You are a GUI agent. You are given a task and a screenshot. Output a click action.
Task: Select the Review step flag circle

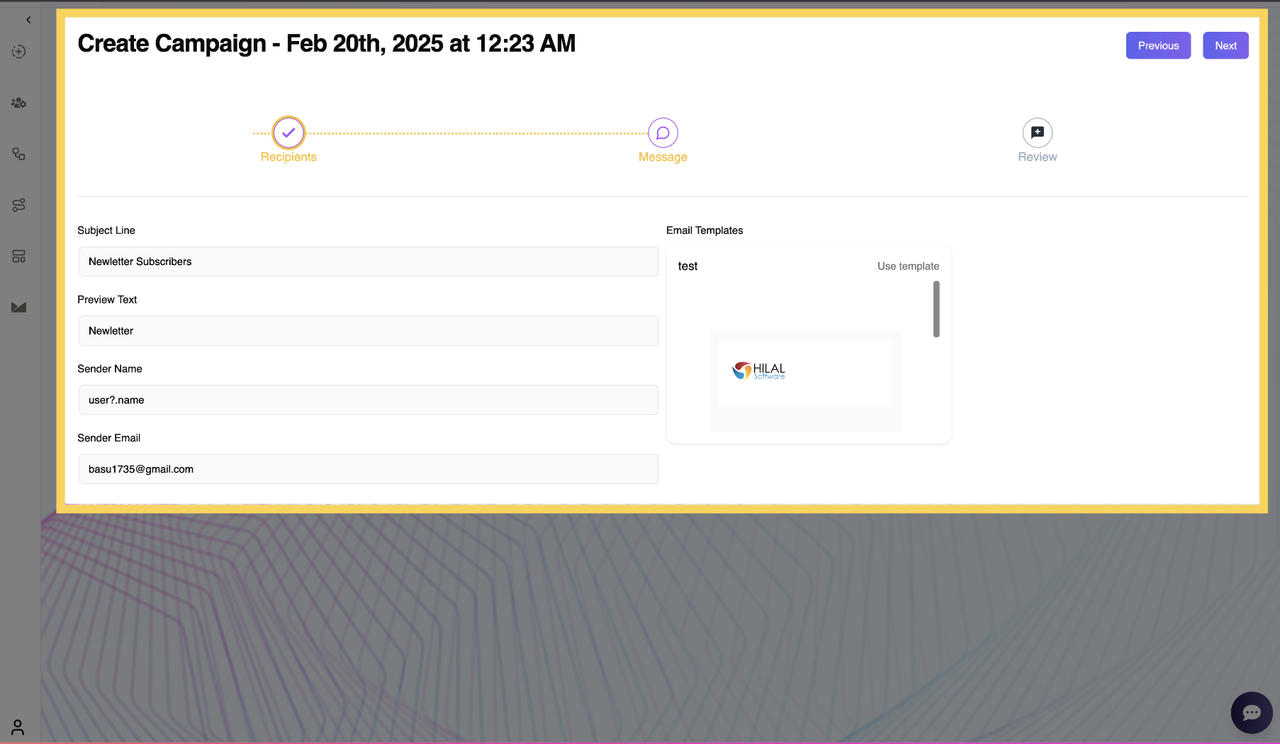pos(1037,132)
